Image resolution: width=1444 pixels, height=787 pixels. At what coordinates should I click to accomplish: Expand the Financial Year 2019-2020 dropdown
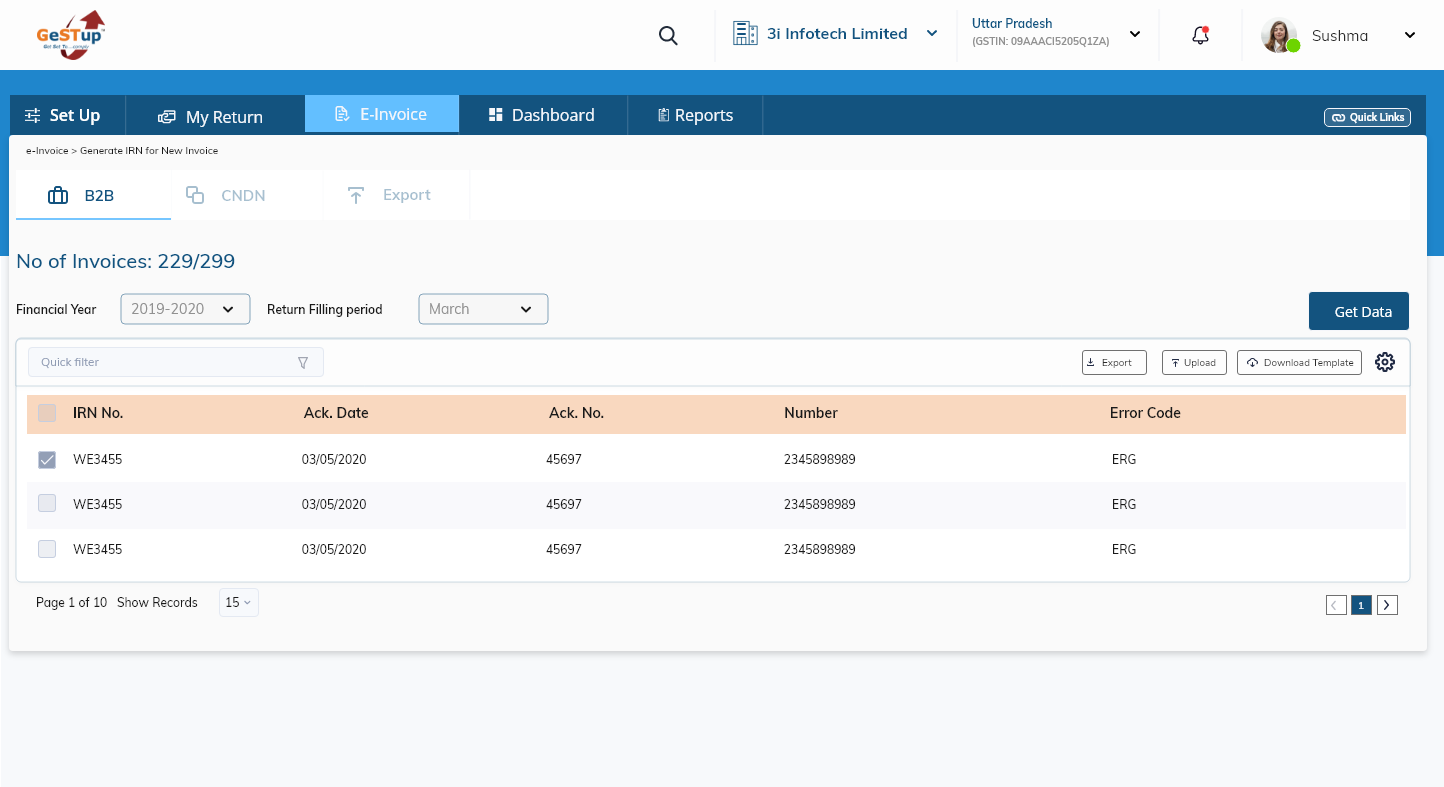point(185,309)
